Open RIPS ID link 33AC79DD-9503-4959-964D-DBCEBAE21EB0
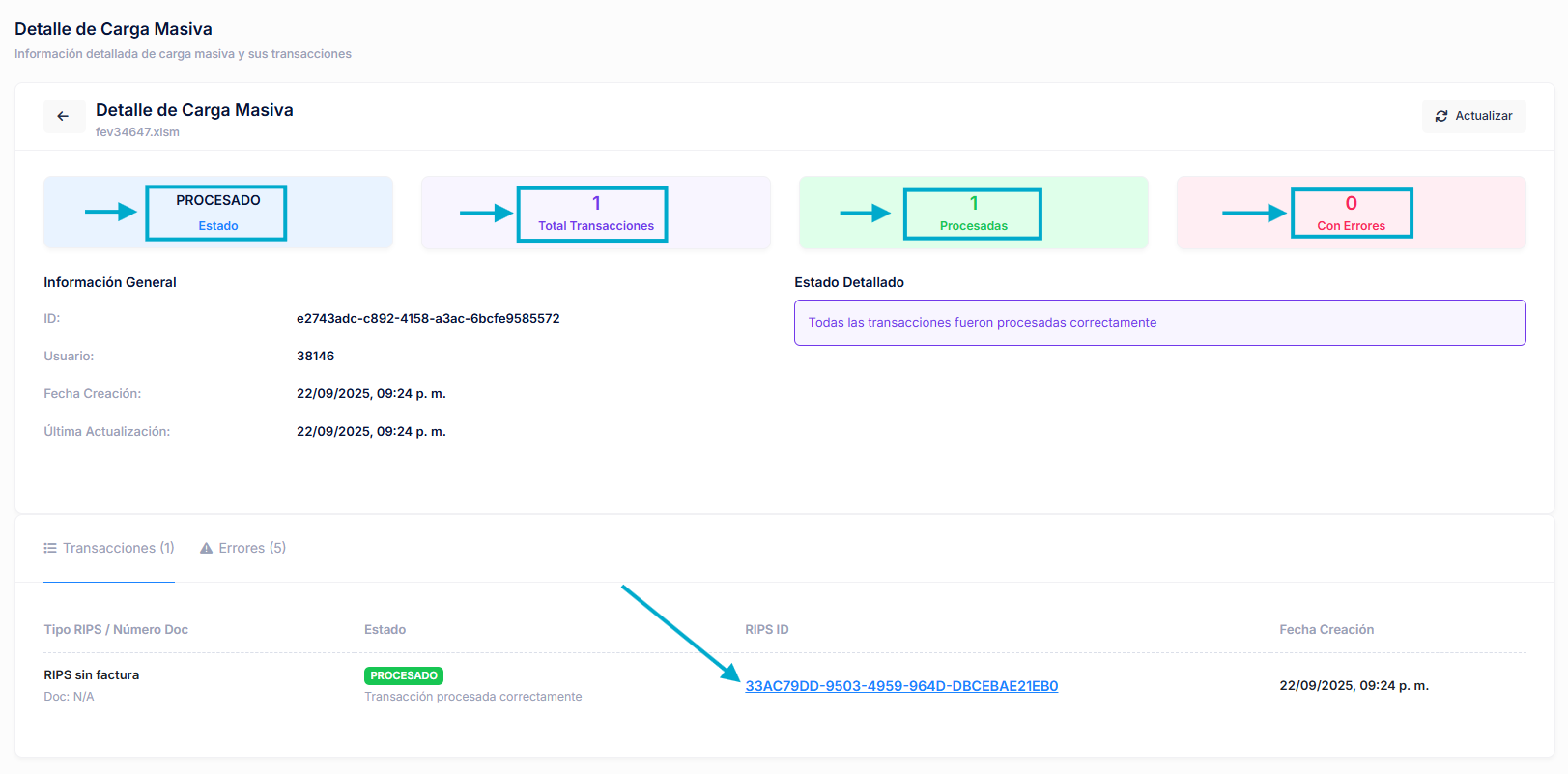 coord(901,686)
